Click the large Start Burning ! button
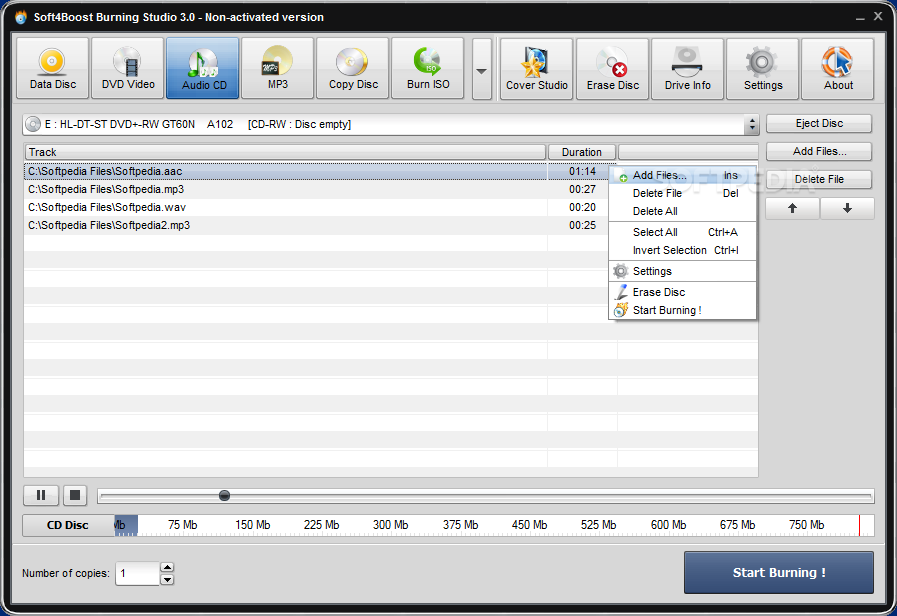897x616 pixels. point(779,573)
